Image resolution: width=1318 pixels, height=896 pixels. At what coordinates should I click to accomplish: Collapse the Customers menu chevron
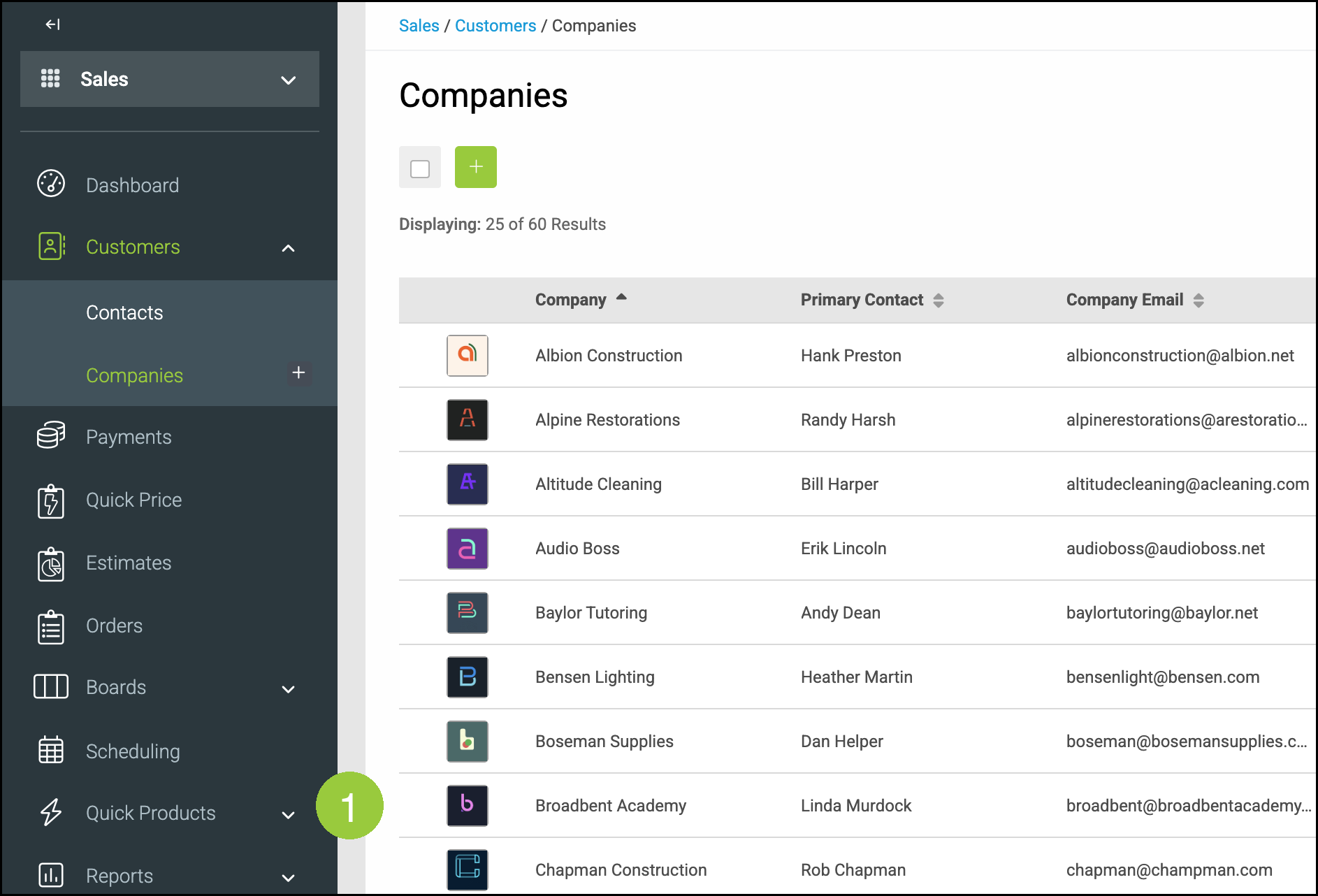(x=288, y=247)
